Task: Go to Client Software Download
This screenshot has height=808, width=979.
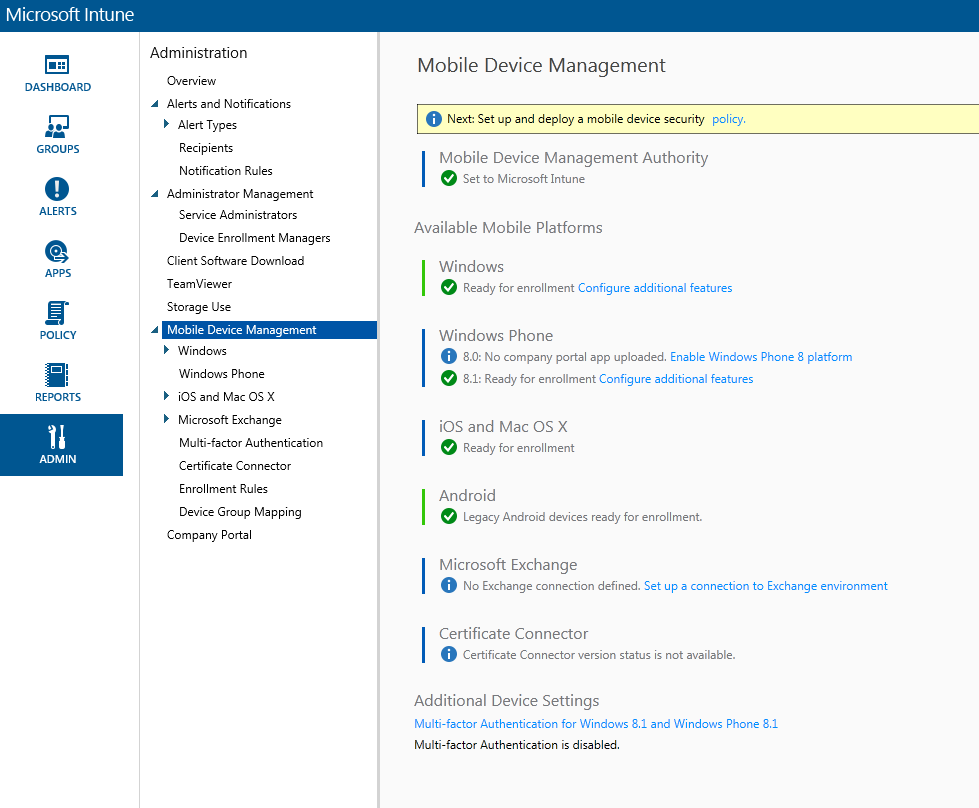Action: pos(235,261)
